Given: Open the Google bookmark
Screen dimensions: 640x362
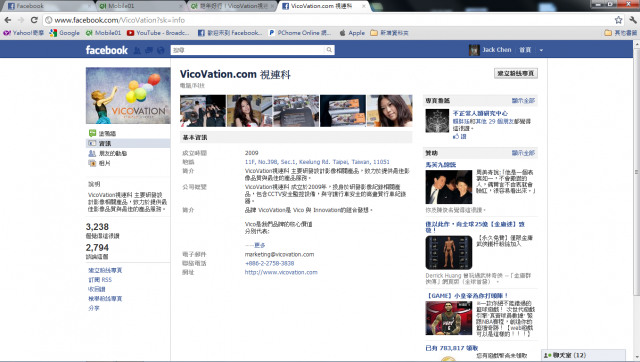Looking at the screenshot, I should pos(64,33).
